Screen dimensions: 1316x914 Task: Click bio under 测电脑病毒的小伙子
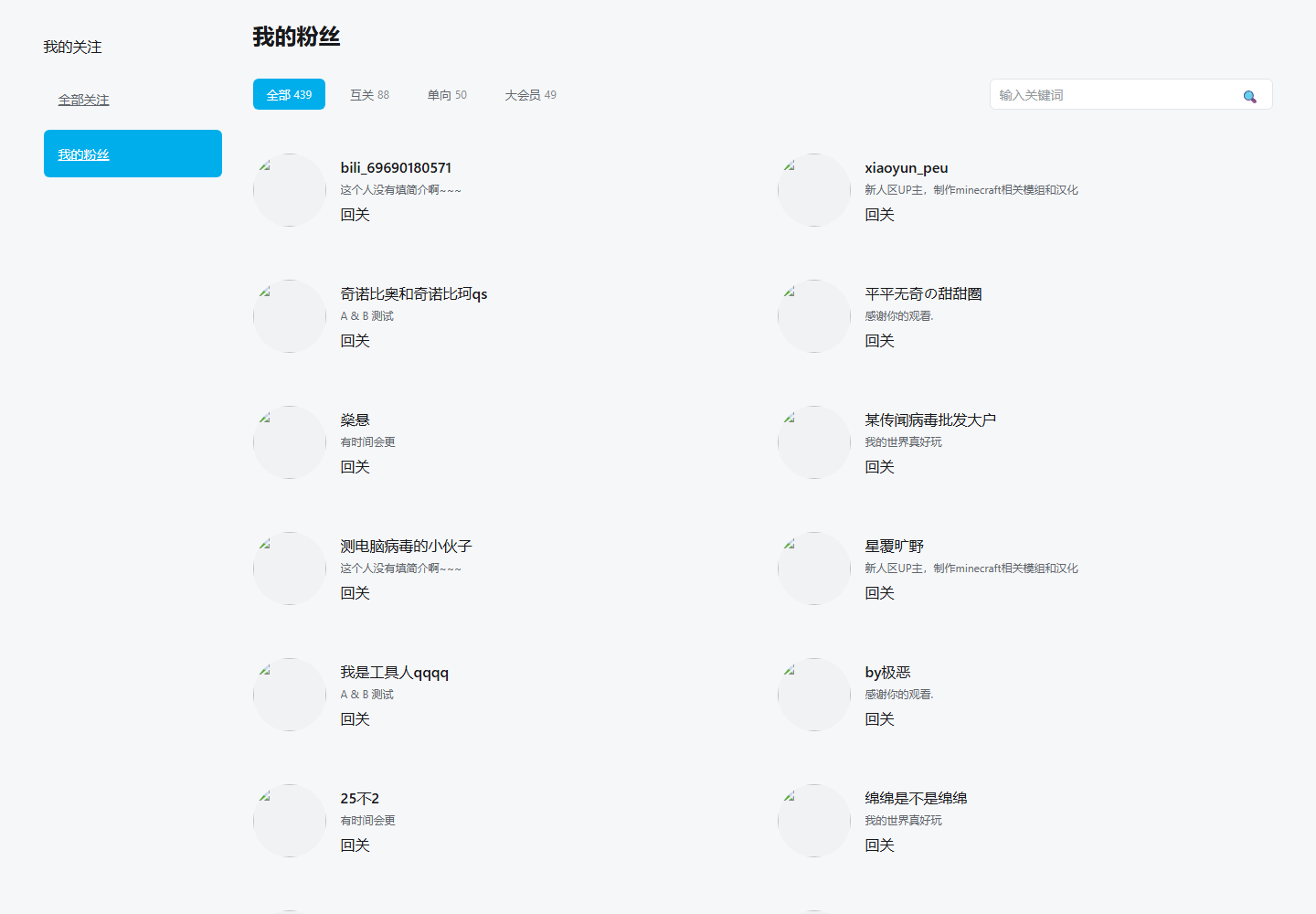pyautogui.click(x=400, y=569)
